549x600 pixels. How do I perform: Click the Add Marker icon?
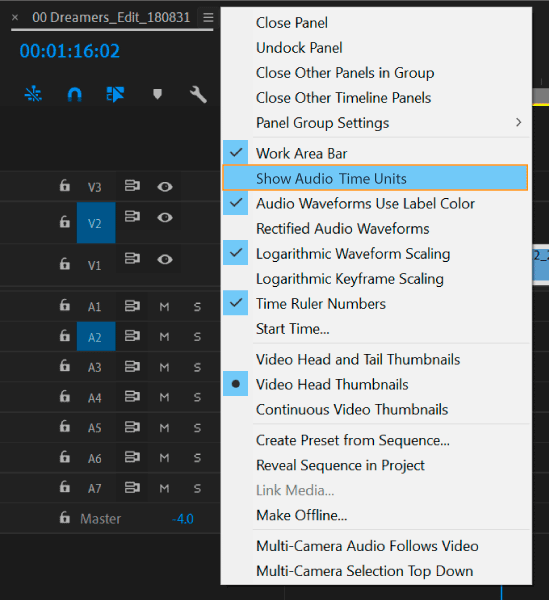tap(157, 94)
